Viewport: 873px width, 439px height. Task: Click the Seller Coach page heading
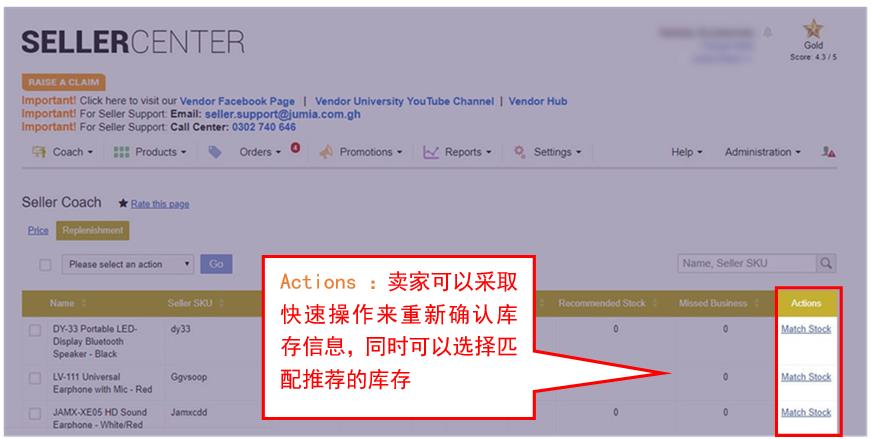(x=61, y=202)
